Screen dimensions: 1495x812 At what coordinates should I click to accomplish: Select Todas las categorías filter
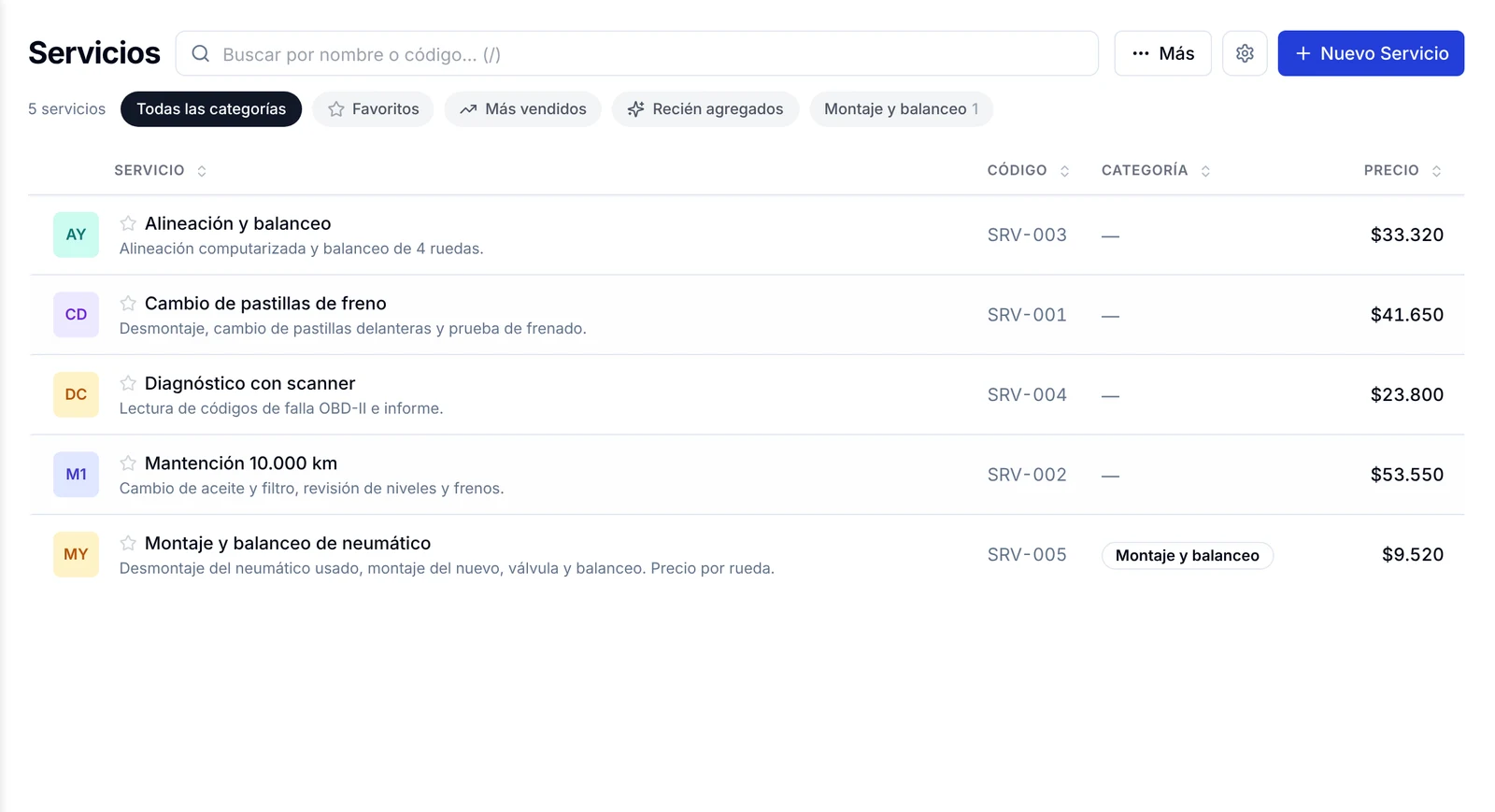point(211,109)
